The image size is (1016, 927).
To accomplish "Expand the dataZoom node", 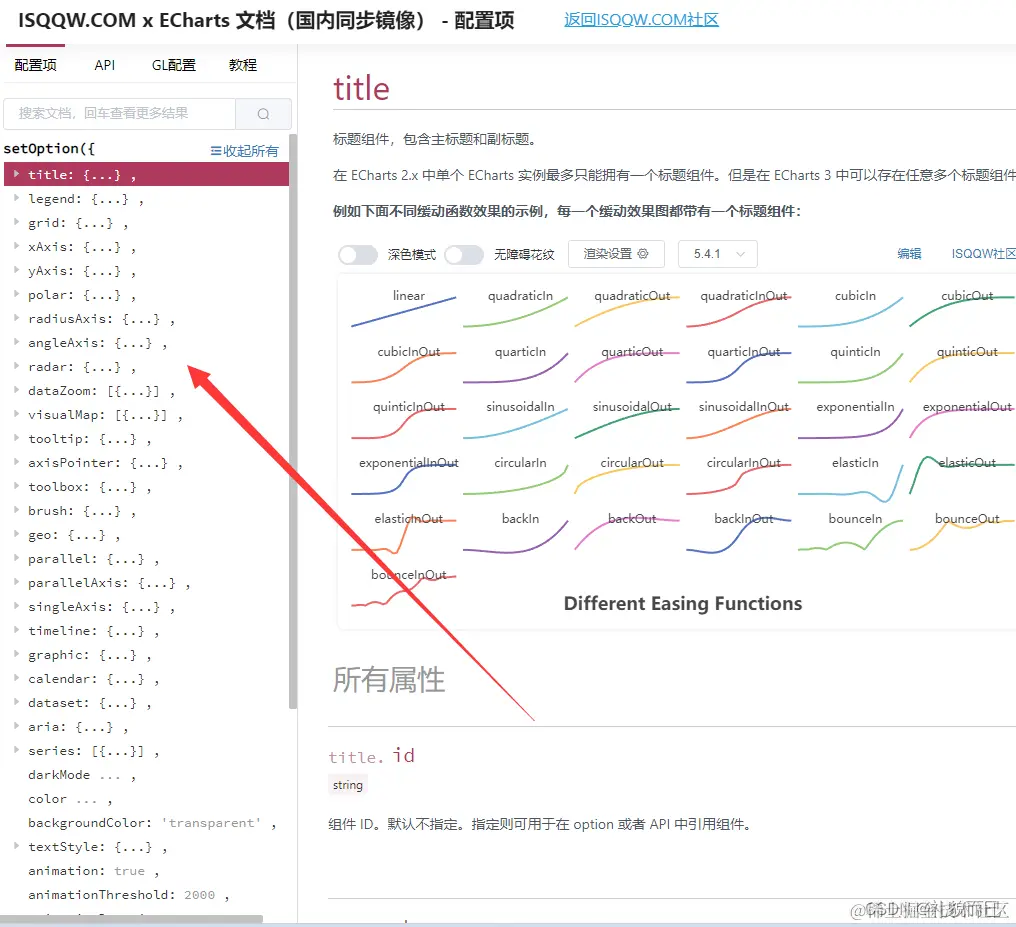I will pyautogui.click(x=18, y=390).
